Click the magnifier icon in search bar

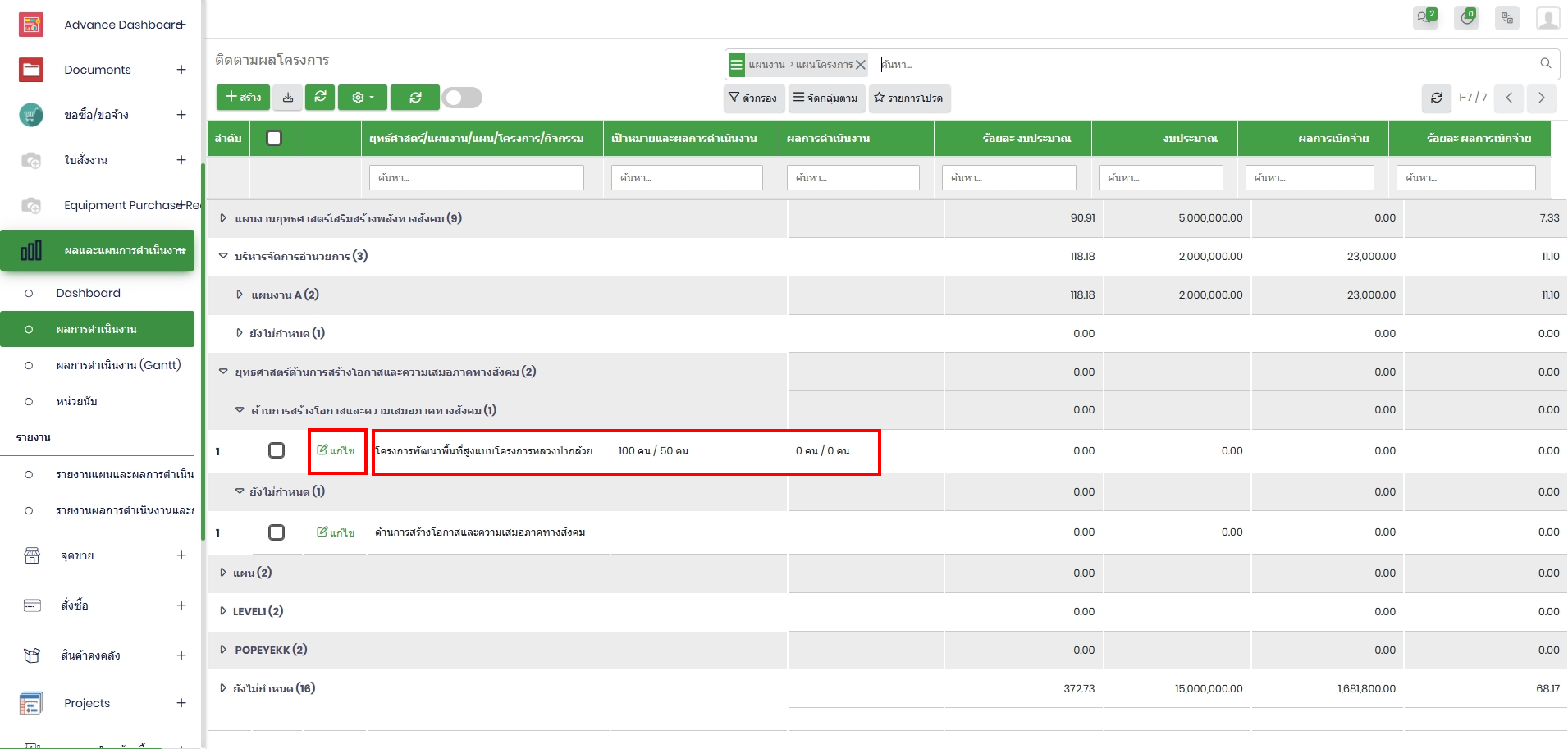[1545, 63]
